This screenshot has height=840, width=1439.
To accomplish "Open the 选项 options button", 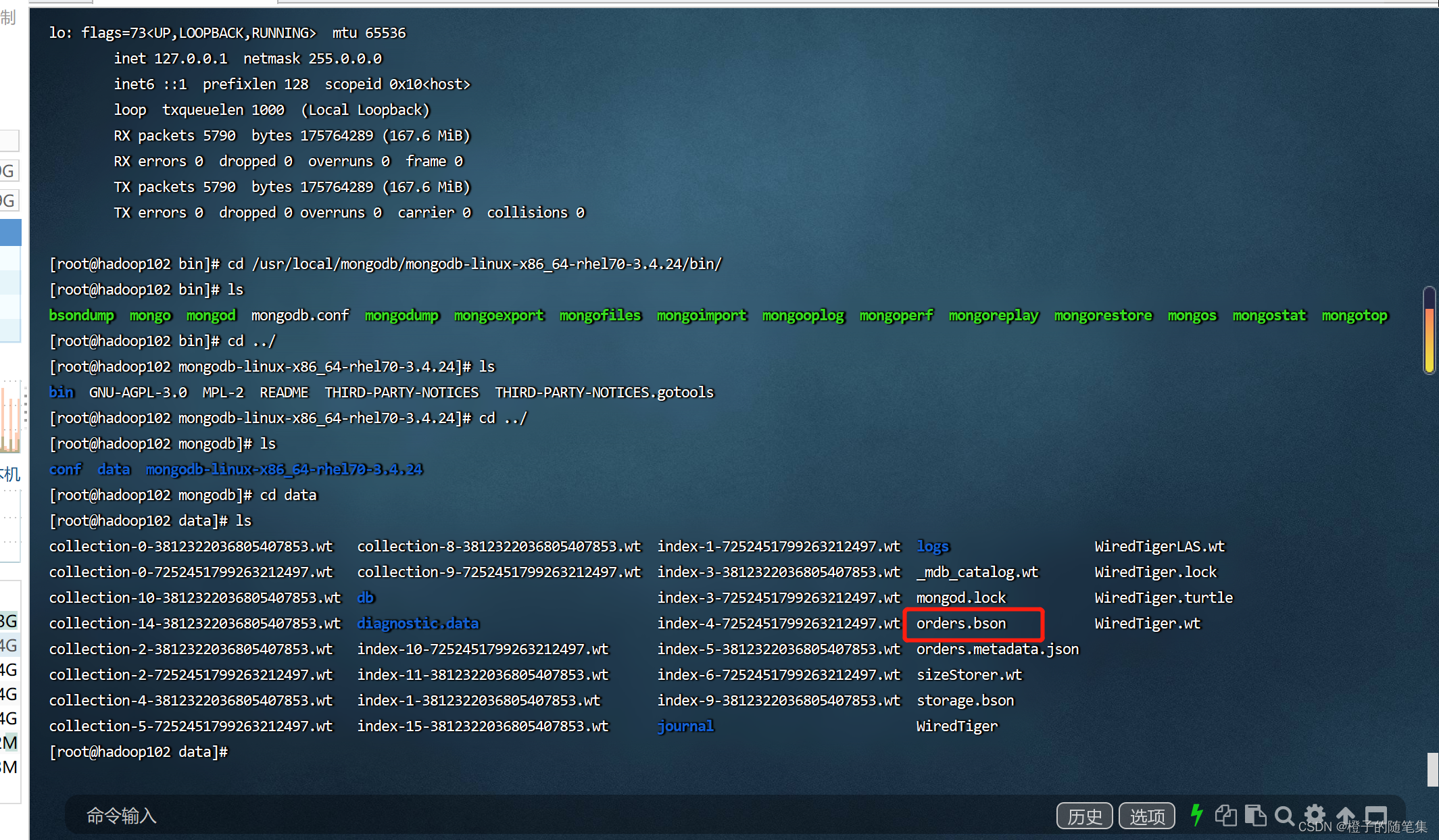I will 1147,816.
